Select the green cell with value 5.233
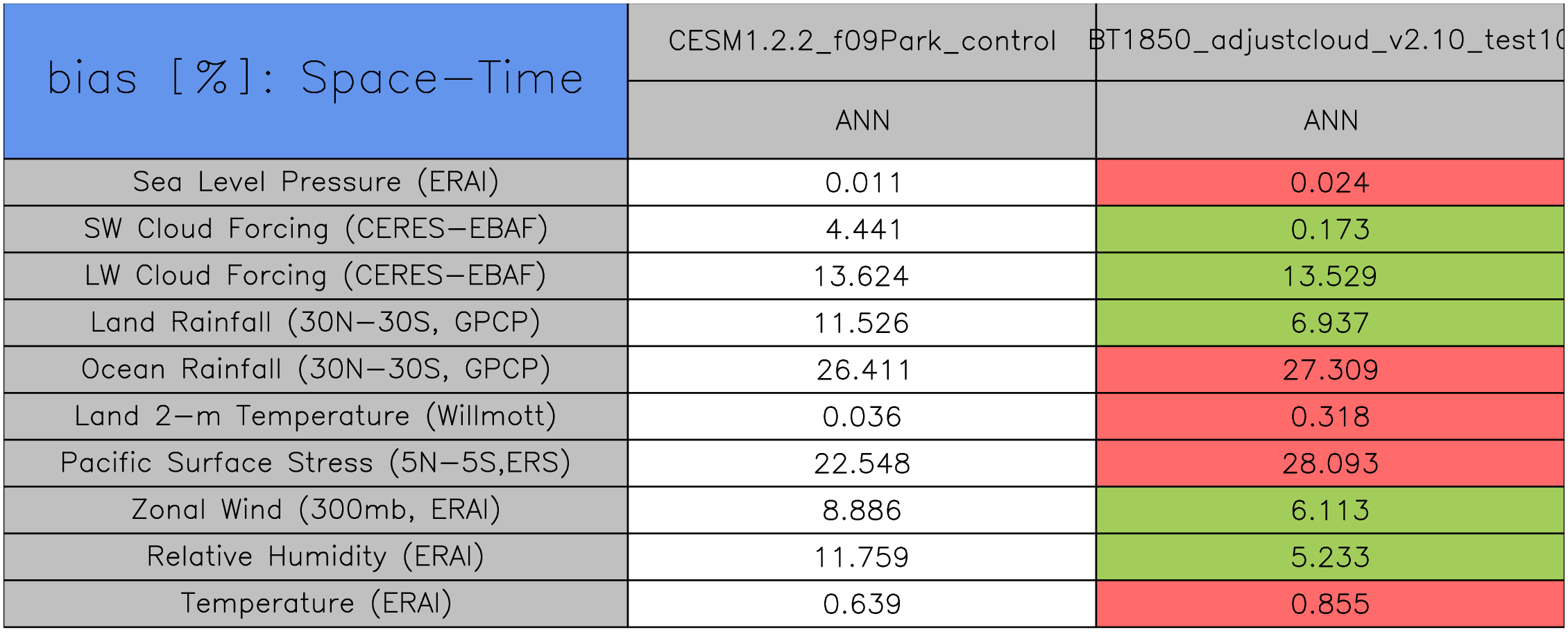The width and height of the screenshot is (1568, 632). point(1329,557)
